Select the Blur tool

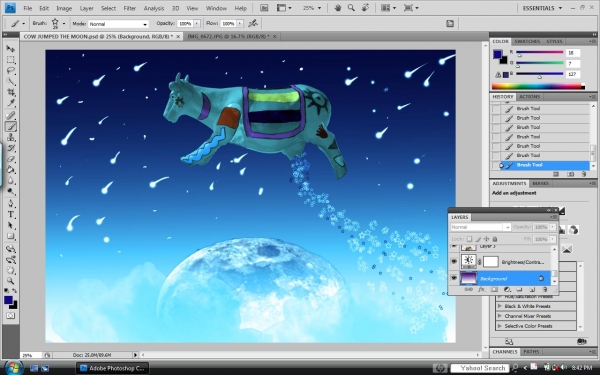click(x=11, y=180)
